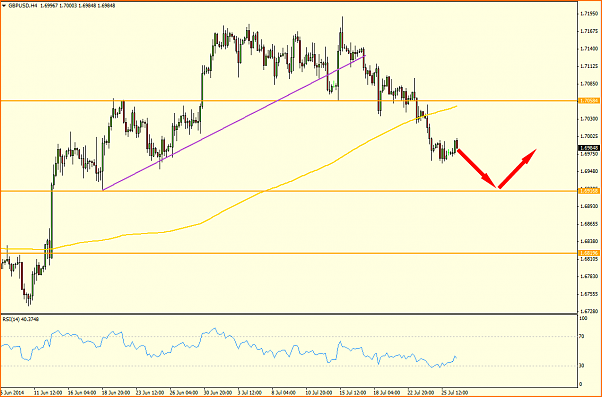The height and width of the screenshot is (397, 602).
Task: Click the 16 Jun 04:00 time label
Action: (83, 393)
